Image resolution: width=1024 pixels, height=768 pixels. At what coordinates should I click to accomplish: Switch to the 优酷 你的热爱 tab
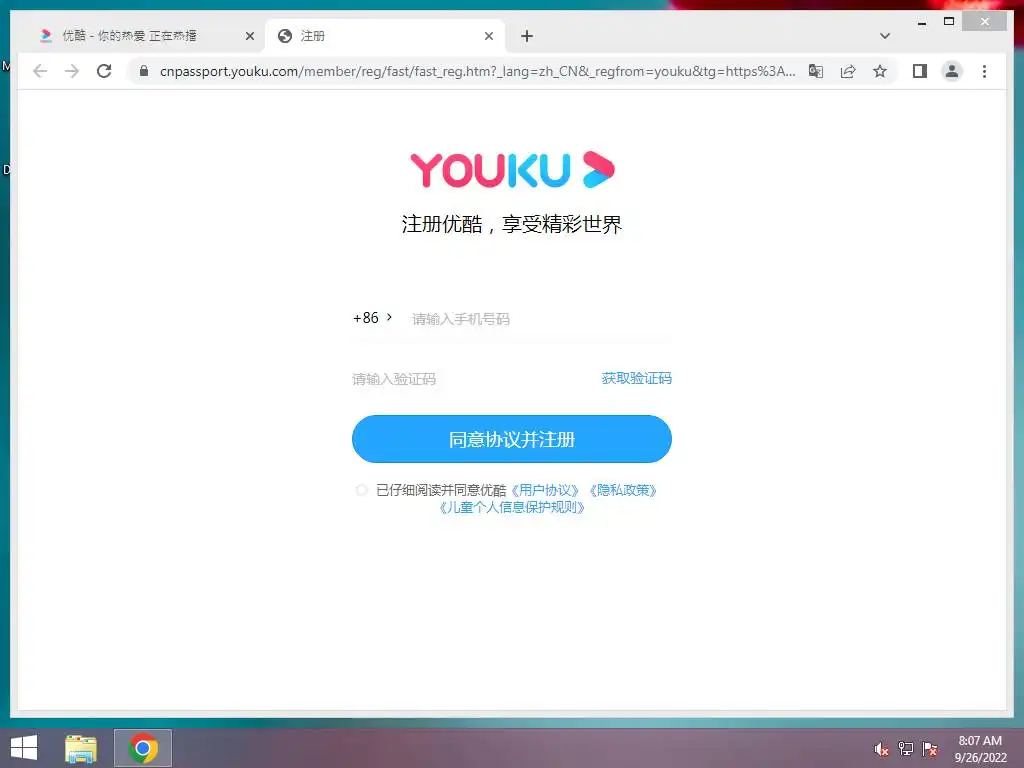[129, 36]
